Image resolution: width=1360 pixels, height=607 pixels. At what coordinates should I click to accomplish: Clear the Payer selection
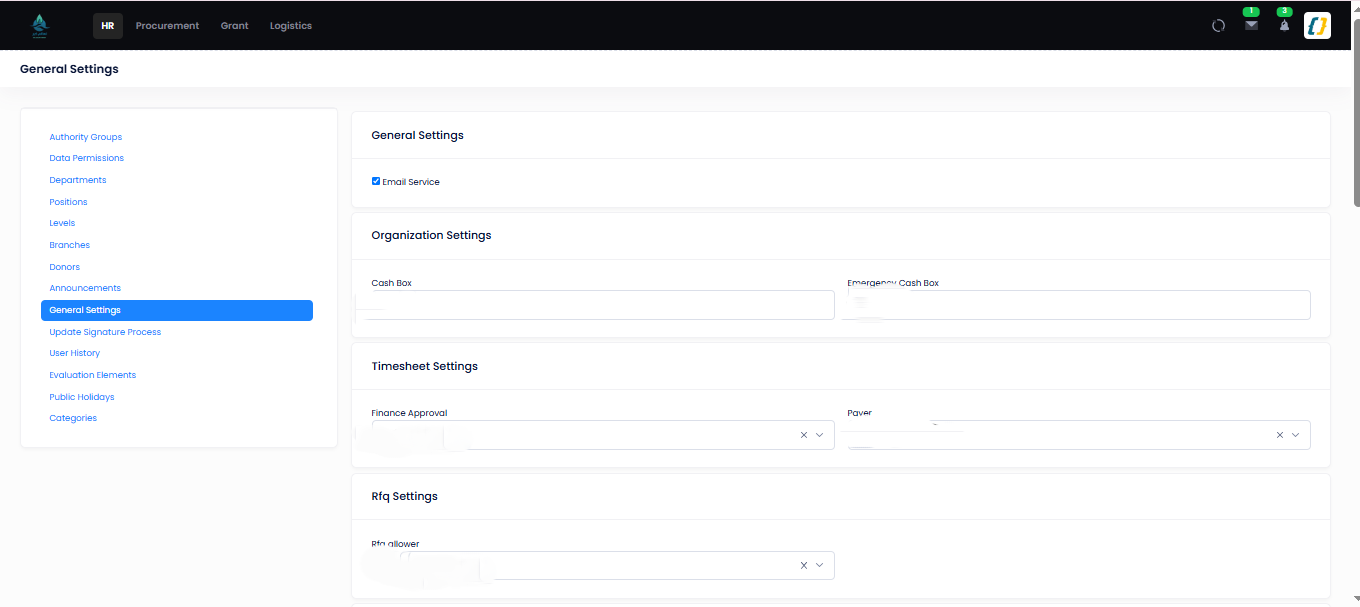click(x=1280, y=435)
